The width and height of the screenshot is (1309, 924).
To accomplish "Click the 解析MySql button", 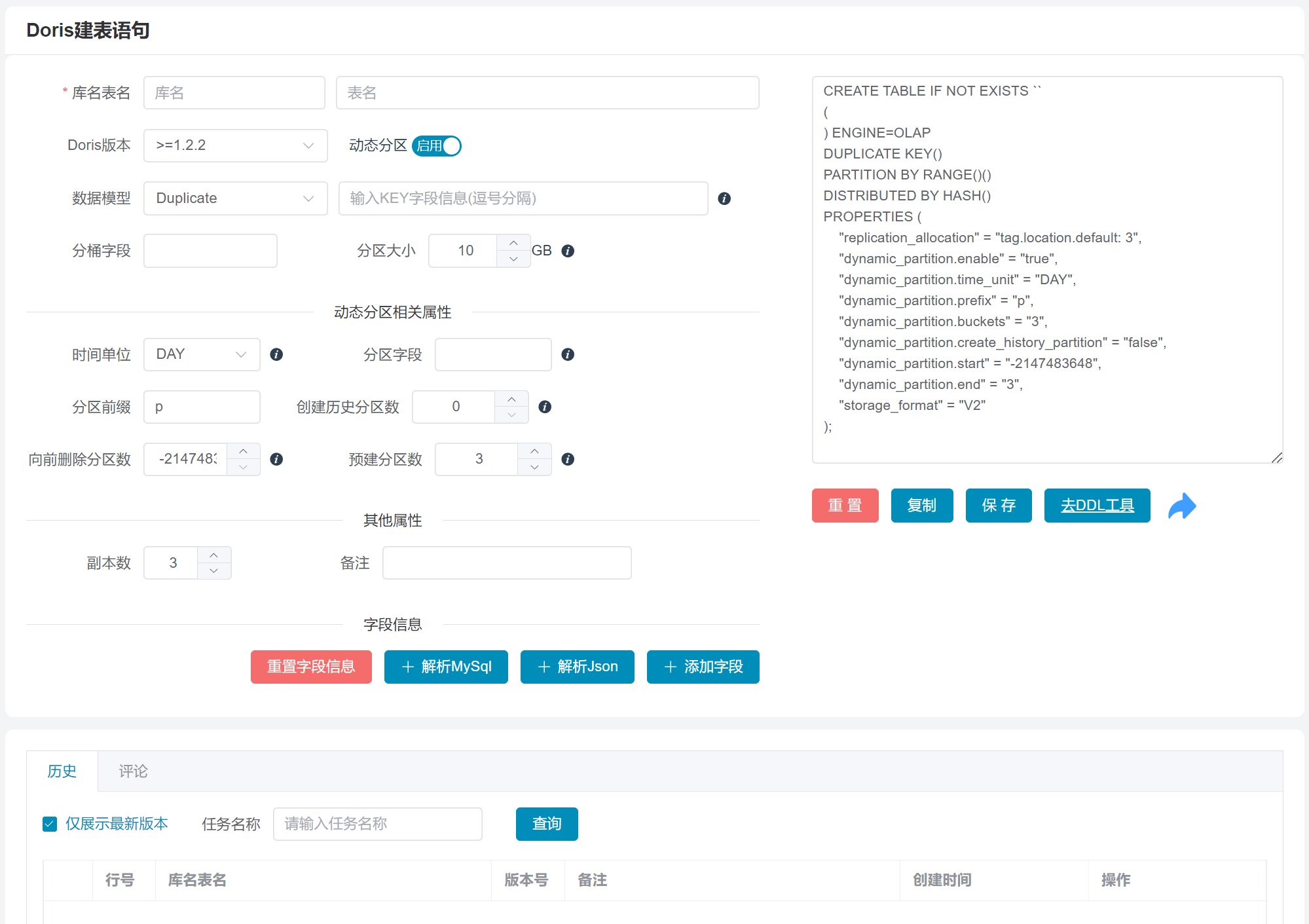I will pos(446,667).
